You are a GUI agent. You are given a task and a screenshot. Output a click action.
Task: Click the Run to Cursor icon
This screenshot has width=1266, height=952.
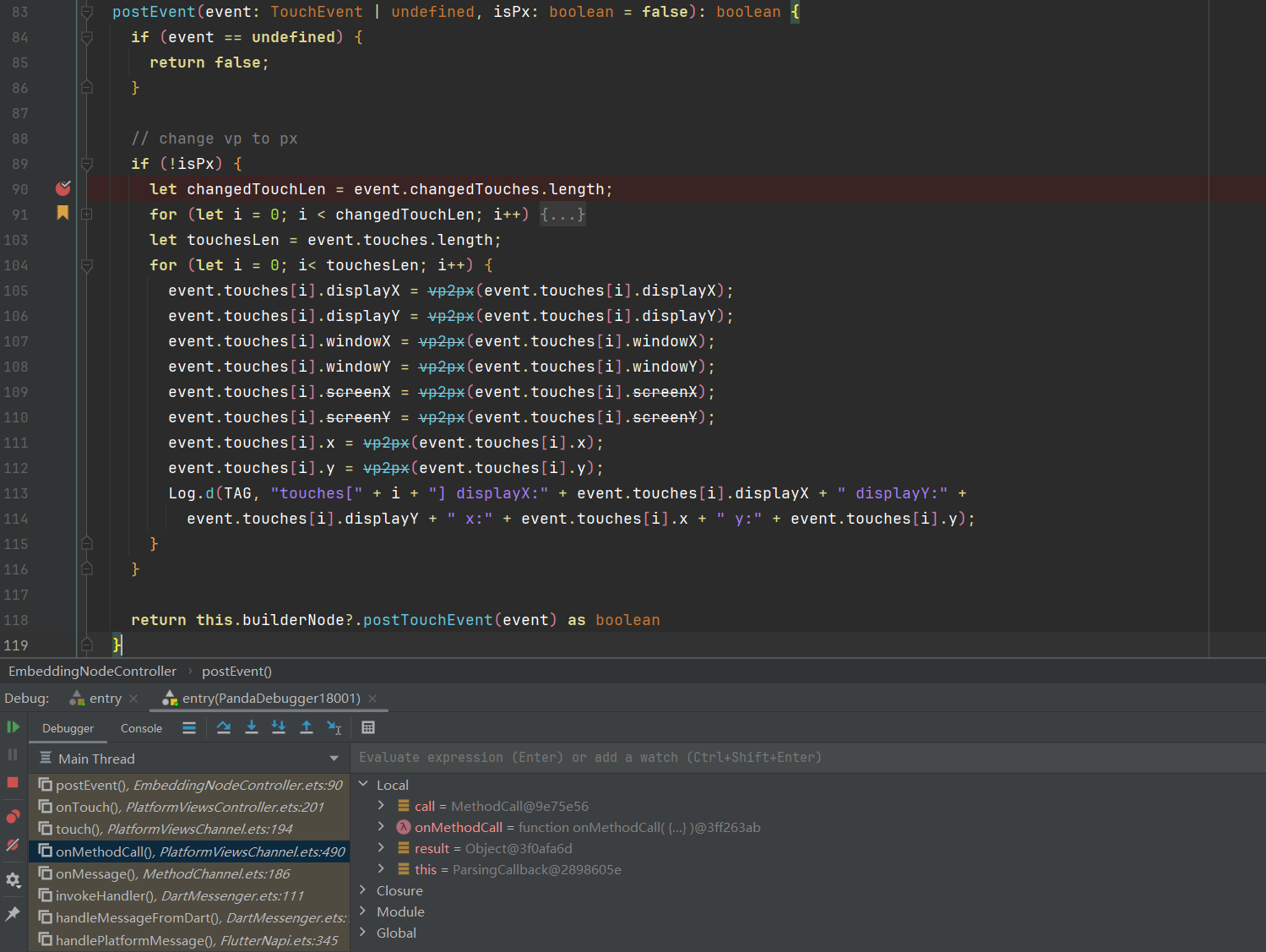tap(334, 727)
